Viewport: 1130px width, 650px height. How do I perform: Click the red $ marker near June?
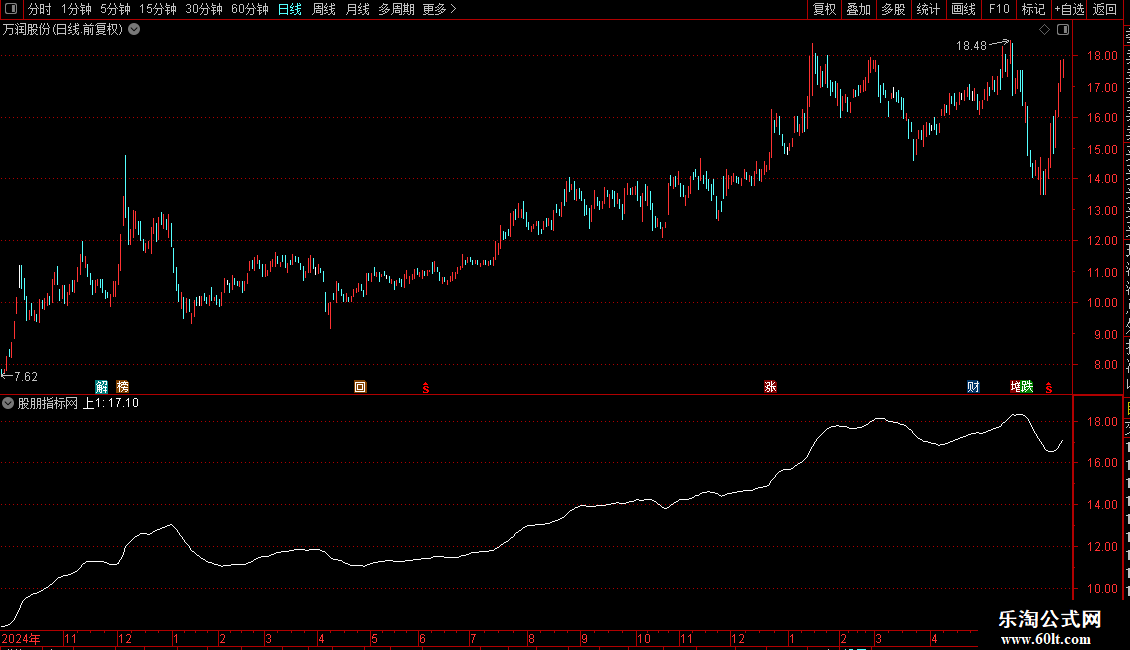click(x=426, y=388)
